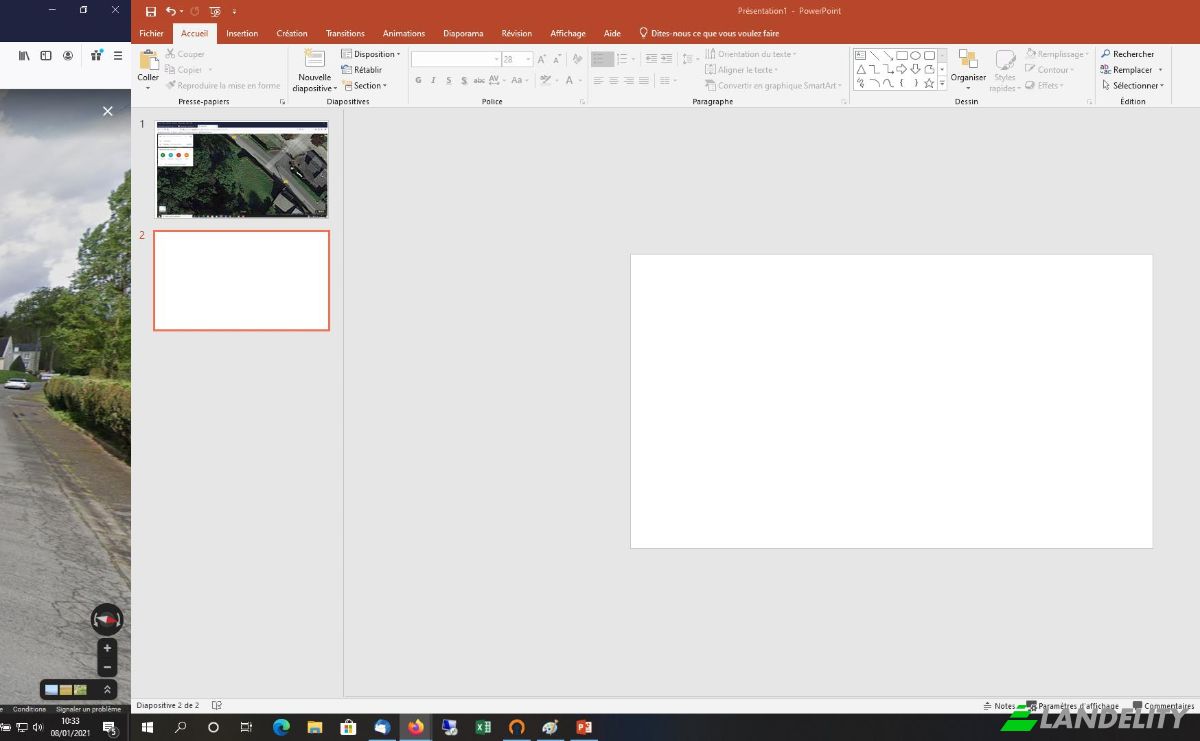
Task: Toggle bold formatting G button
Action: tap(419, 80)
